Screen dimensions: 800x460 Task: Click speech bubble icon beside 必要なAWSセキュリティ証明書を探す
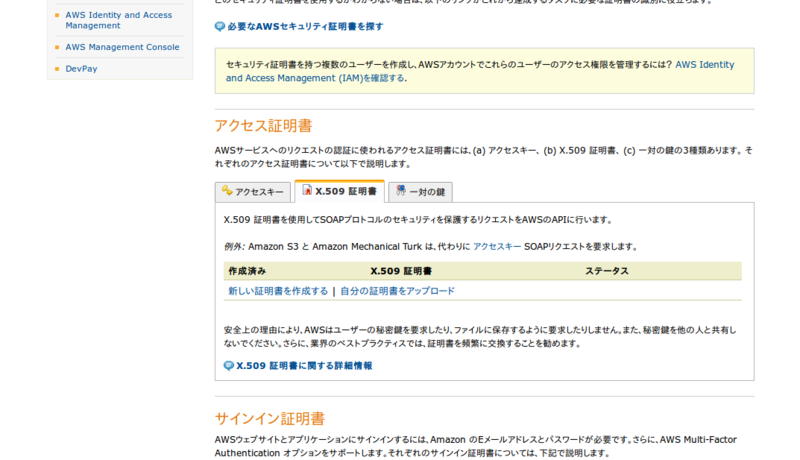(220, 27)
